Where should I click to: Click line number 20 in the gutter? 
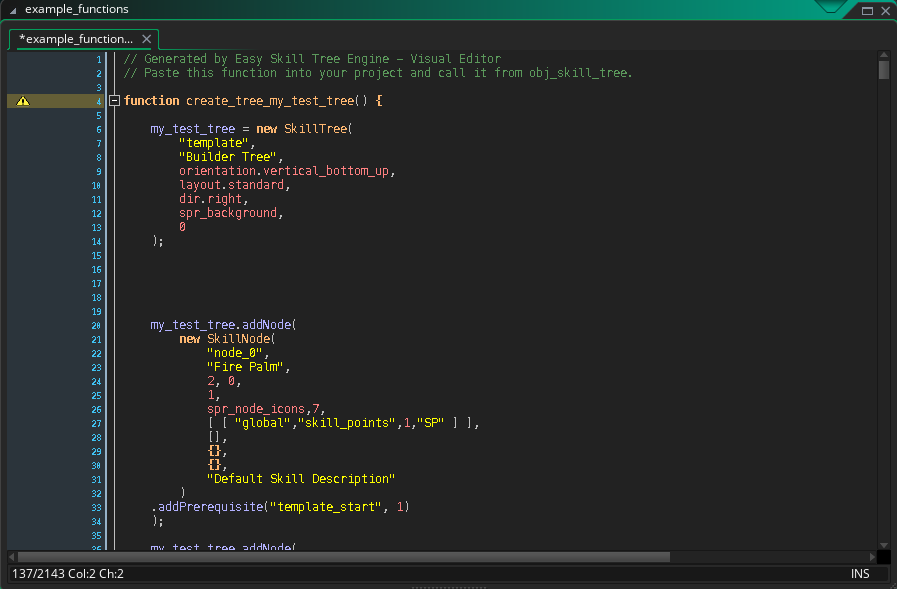tap(96, 325)
